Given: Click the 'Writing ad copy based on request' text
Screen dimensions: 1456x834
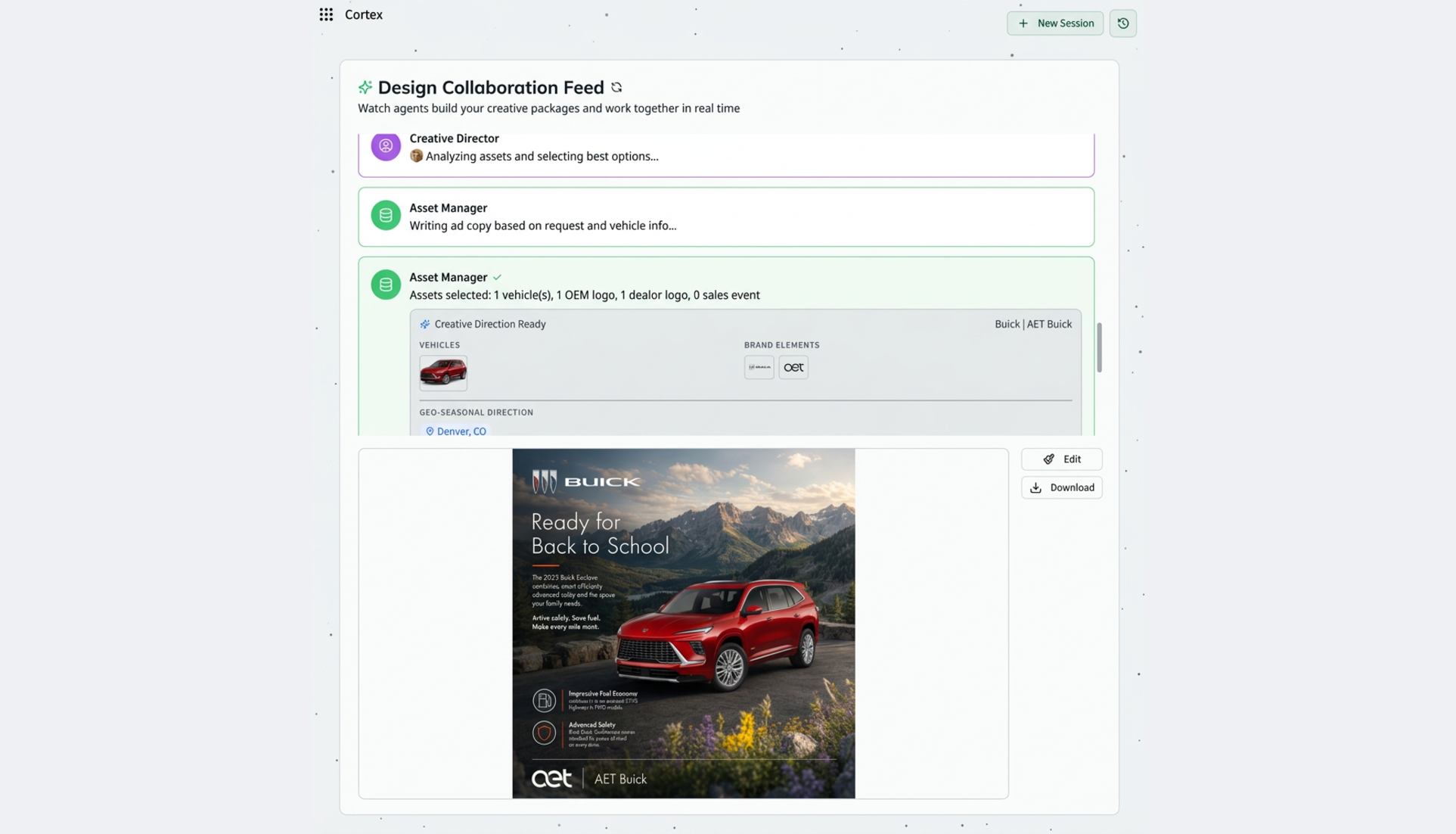Looking at the screenshot, I should [x=543, y=226].
